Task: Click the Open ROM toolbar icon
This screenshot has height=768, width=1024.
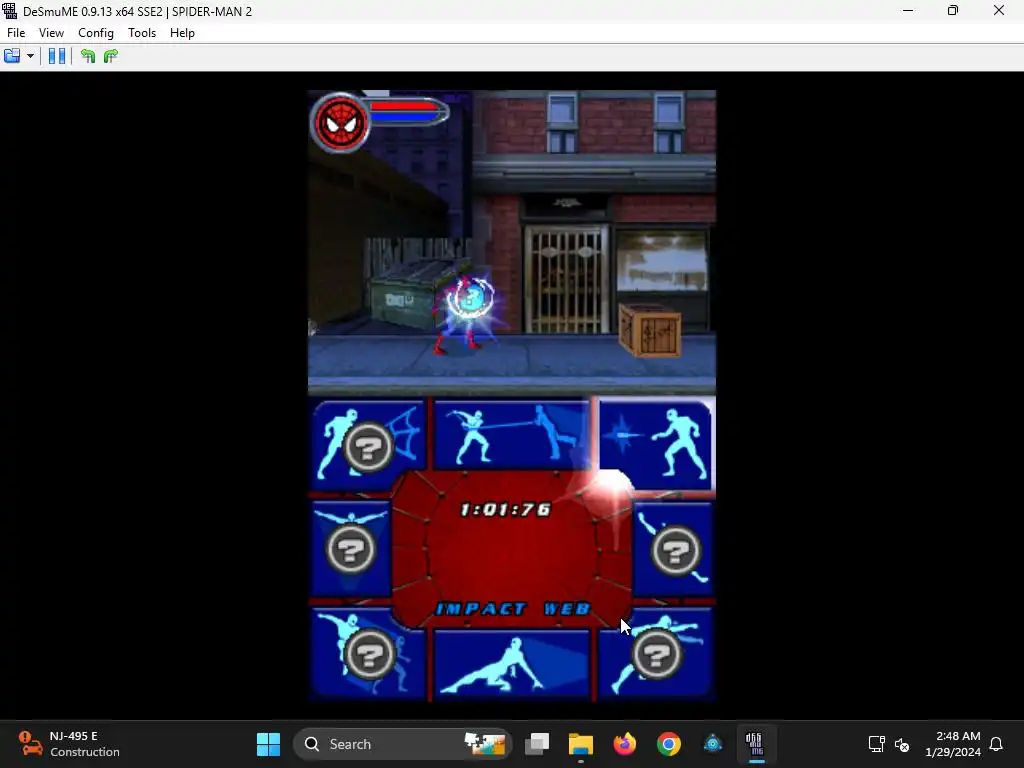Action: [12, 56]
